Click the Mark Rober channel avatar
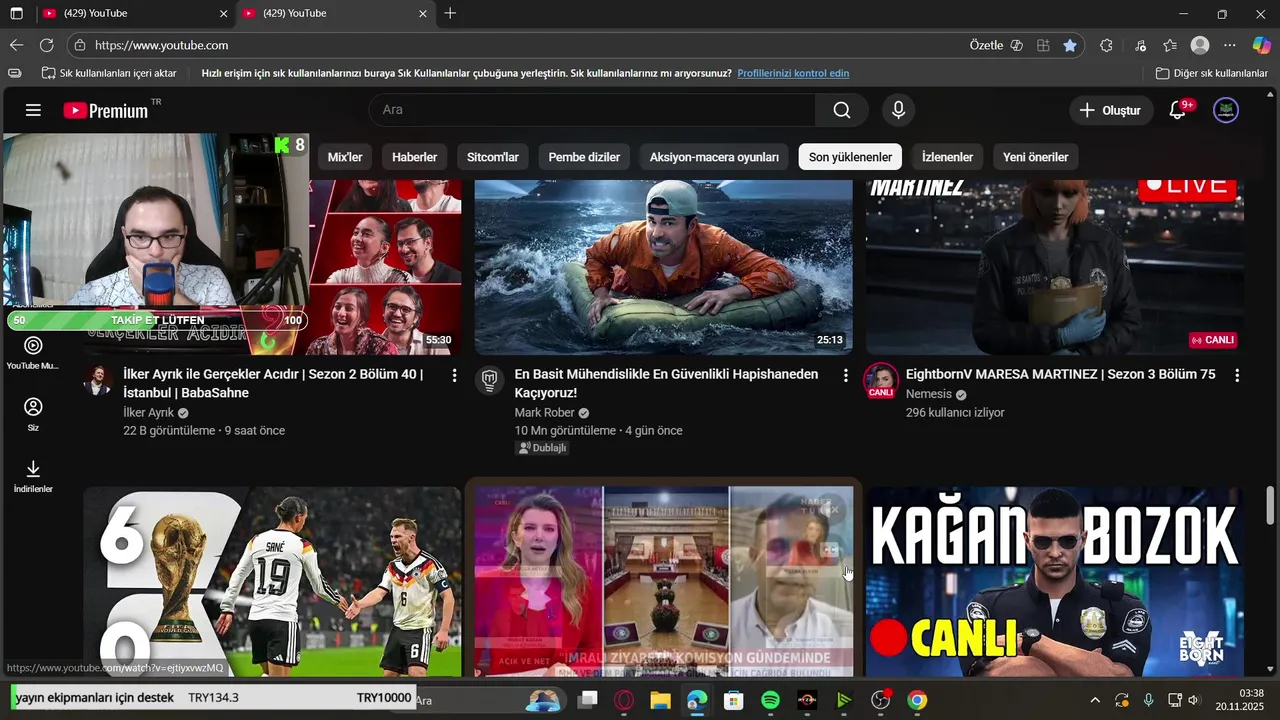The height and width of the screenshot is (720, 1280). pos(489,380)
